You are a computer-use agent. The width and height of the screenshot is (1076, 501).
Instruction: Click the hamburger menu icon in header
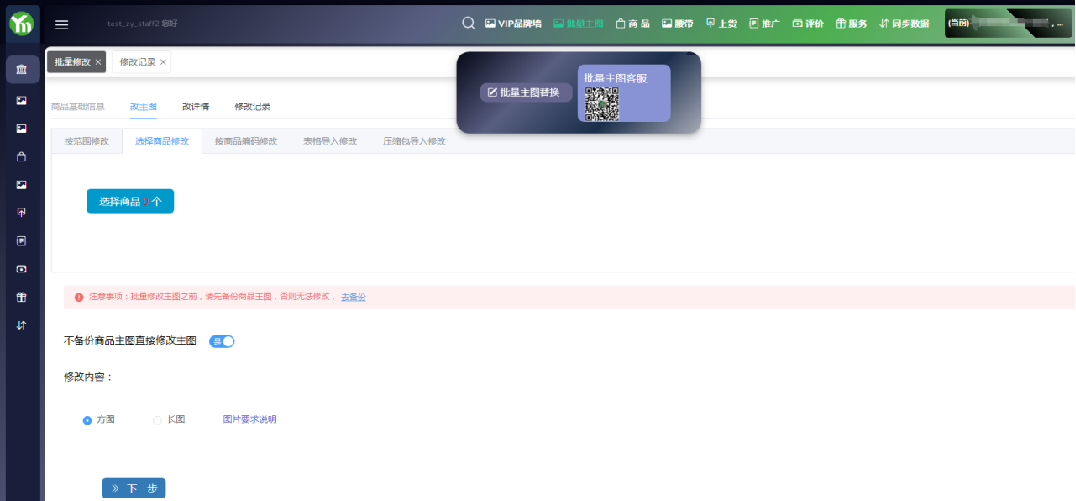point(62,24)
